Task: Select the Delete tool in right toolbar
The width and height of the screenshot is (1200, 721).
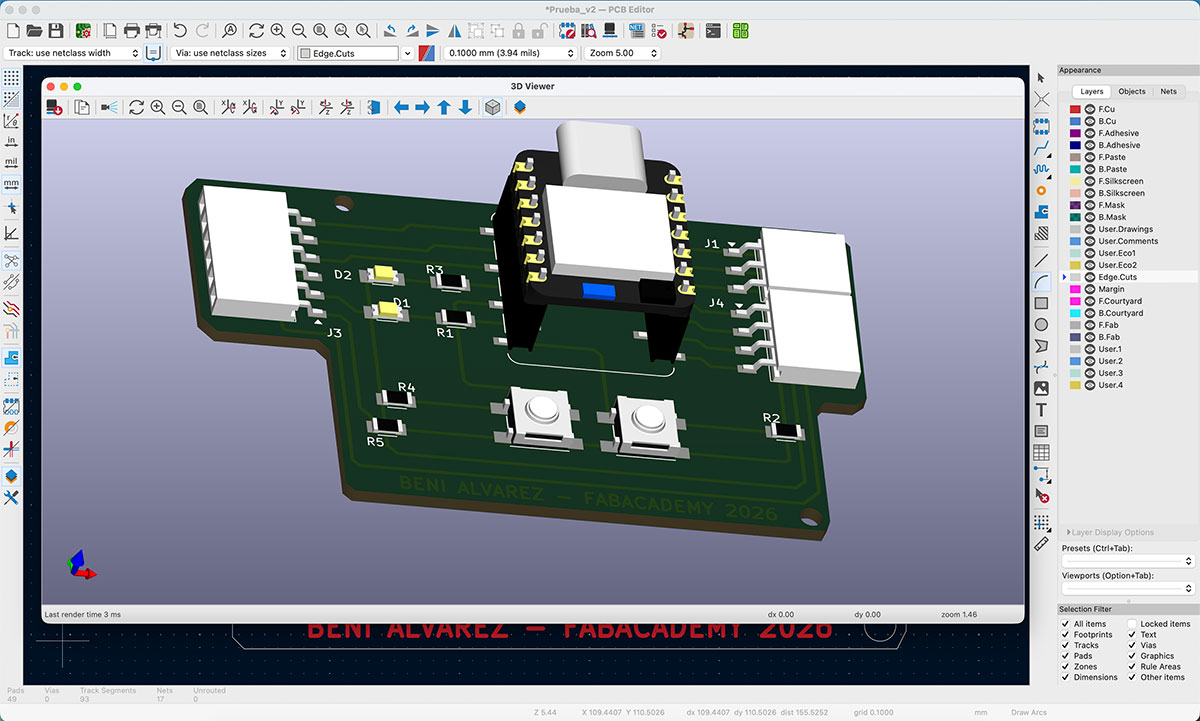Action: click(x=1041, y=496)
